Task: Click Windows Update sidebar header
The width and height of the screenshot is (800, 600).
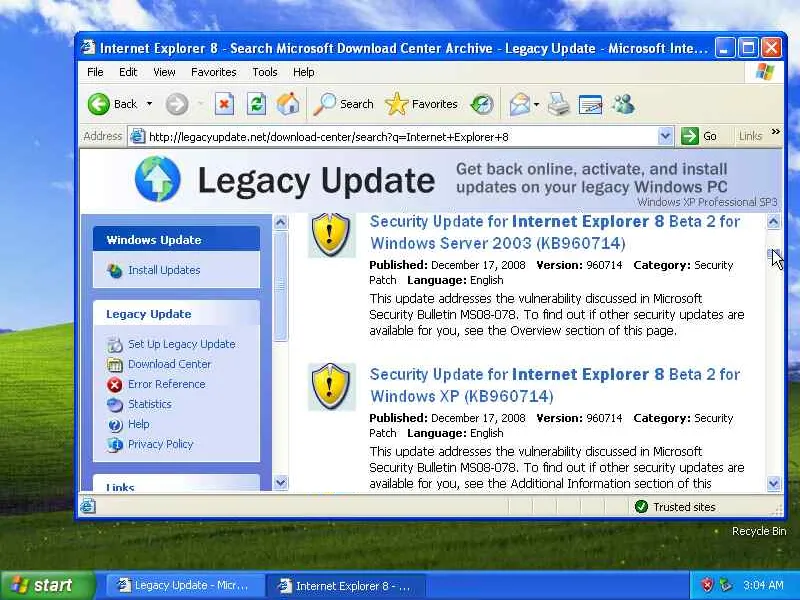Action: pyautogui.click(x=176, y=239)
